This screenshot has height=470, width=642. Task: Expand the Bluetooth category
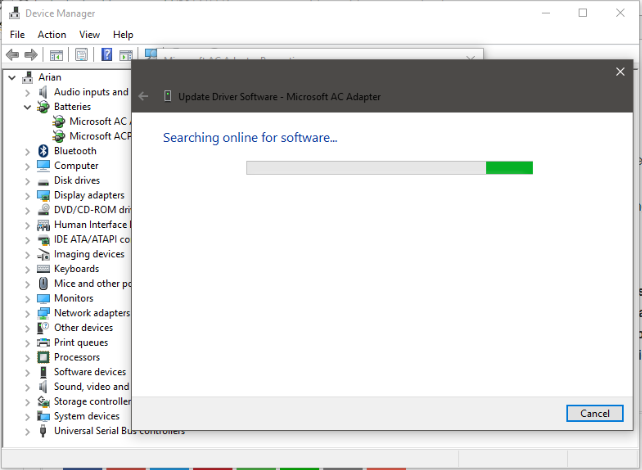click(x=27, y=151)
